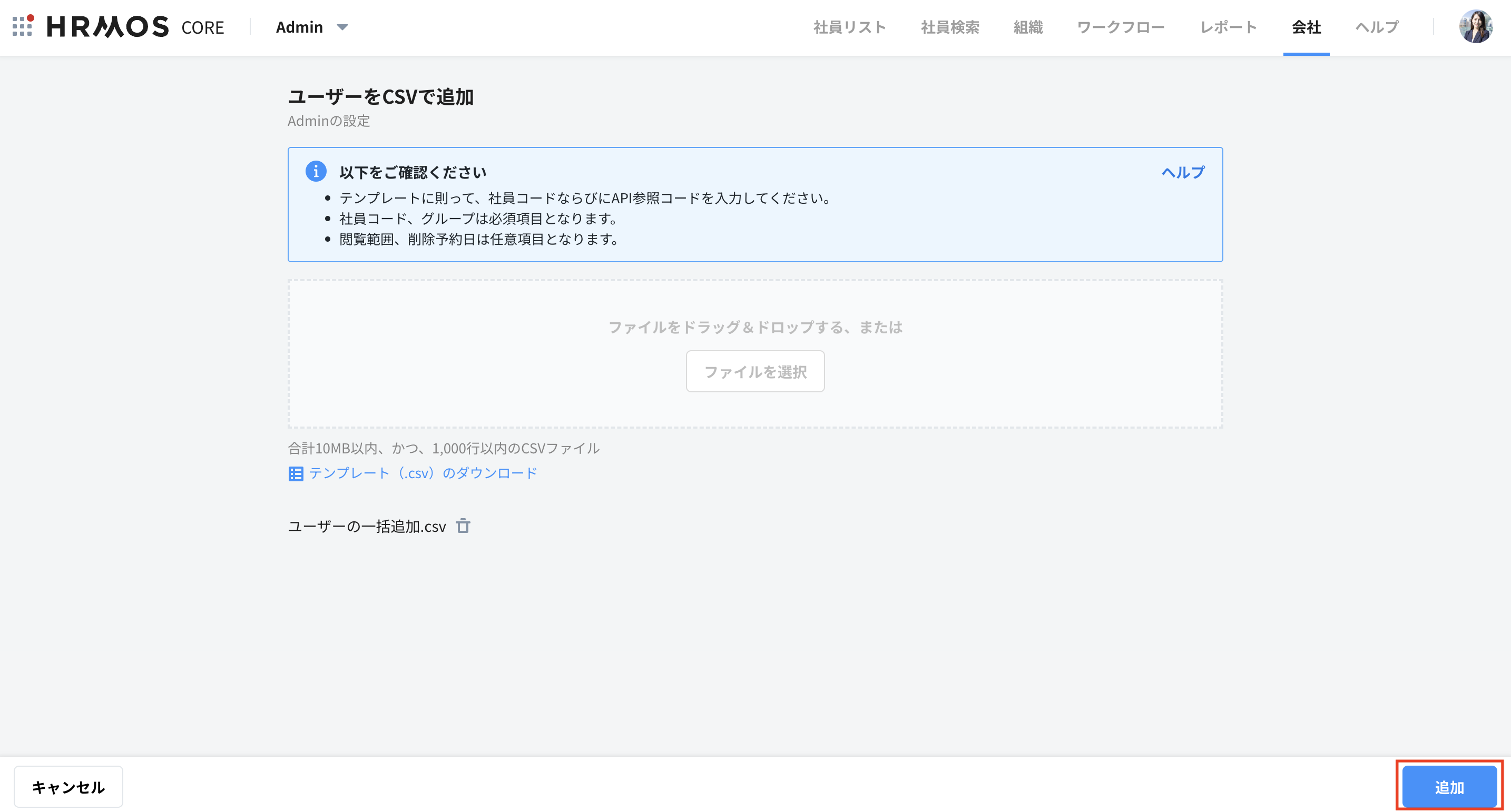The image size is (1511, 812).
Task: Open the 社員リスト navigation item
Action: click(849, 26)
